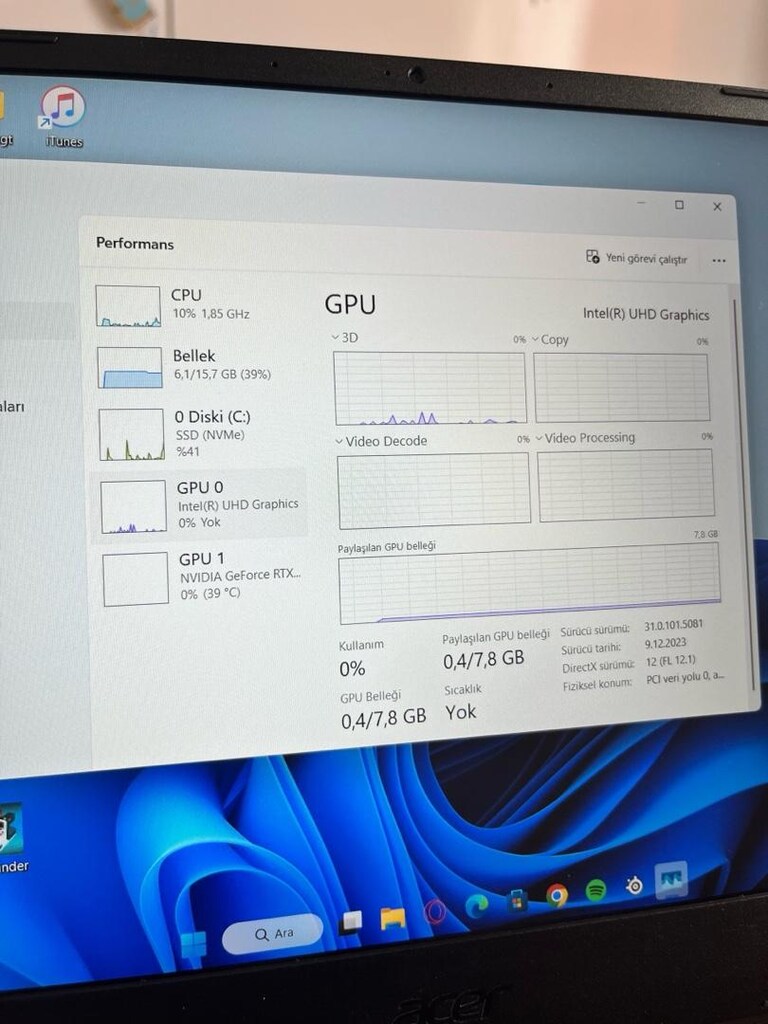Open Spotify from the taskbar
This screenshot has height=1024, width=768.
596,890
